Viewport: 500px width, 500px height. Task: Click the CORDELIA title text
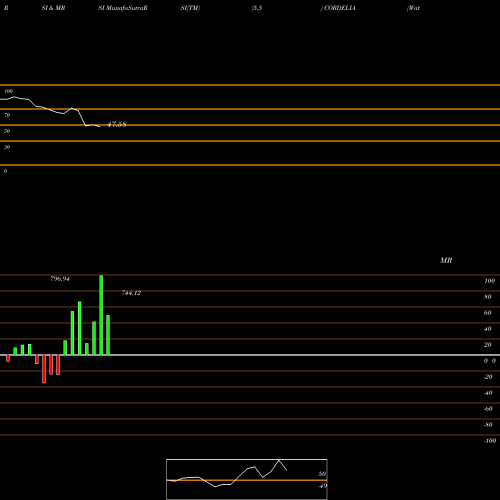[339, 8]
